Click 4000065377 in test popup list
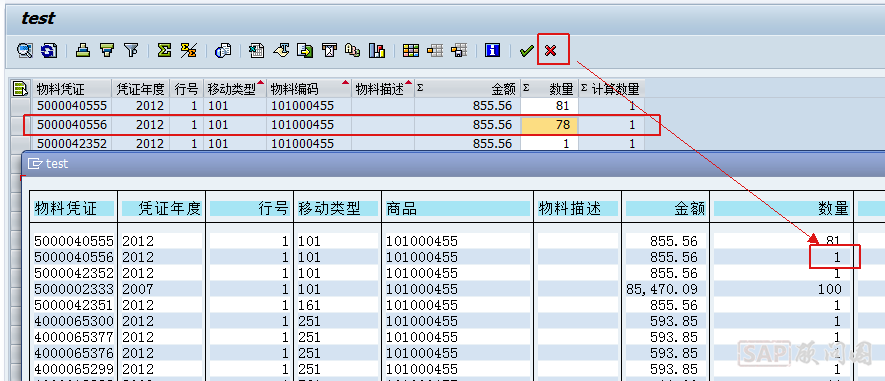Viewport: 885px width, 381px height. (x=73, y=338)
